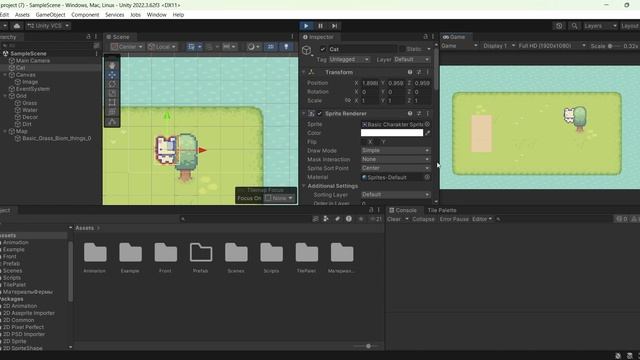
Task: Open the Material object picker circle
Action: [x=427, y=177]
